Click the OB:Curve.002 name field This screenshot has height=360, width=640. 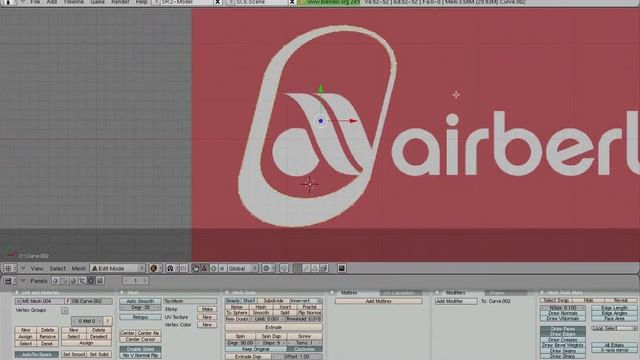pos(91,301)
